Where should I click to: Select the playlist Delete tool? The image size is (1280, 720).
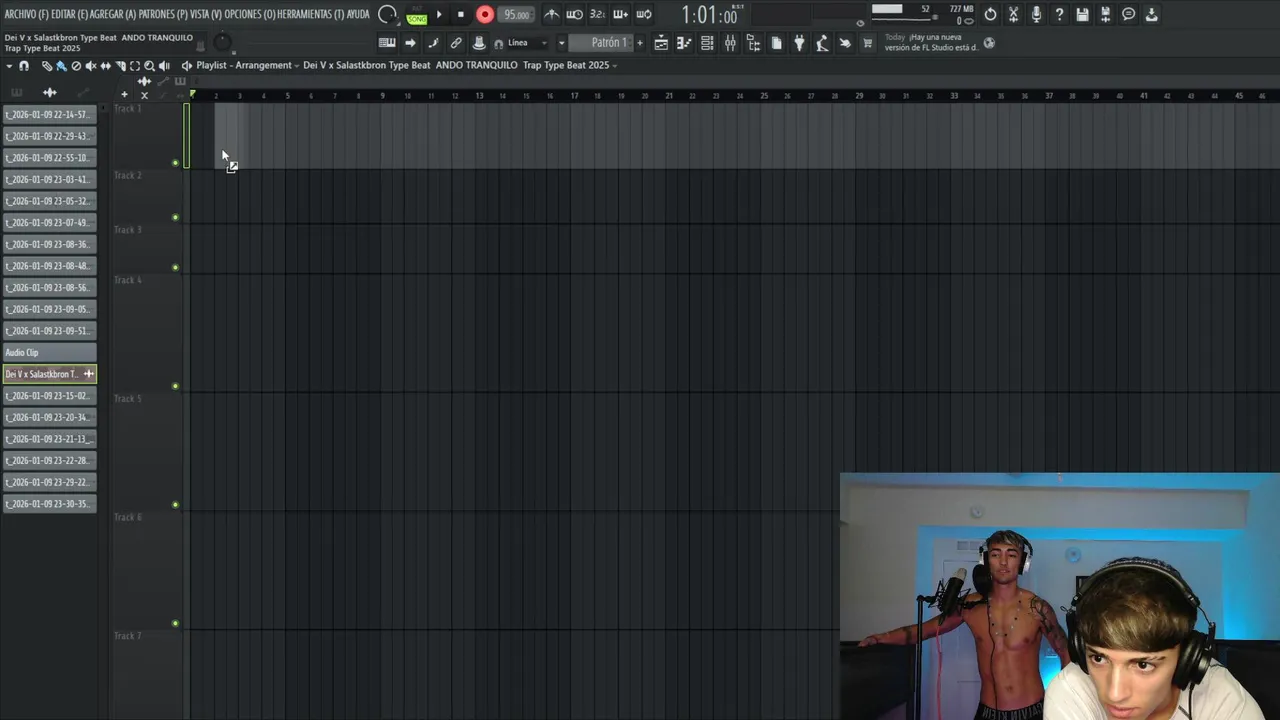pyautogui.click(x=76, y=66)
